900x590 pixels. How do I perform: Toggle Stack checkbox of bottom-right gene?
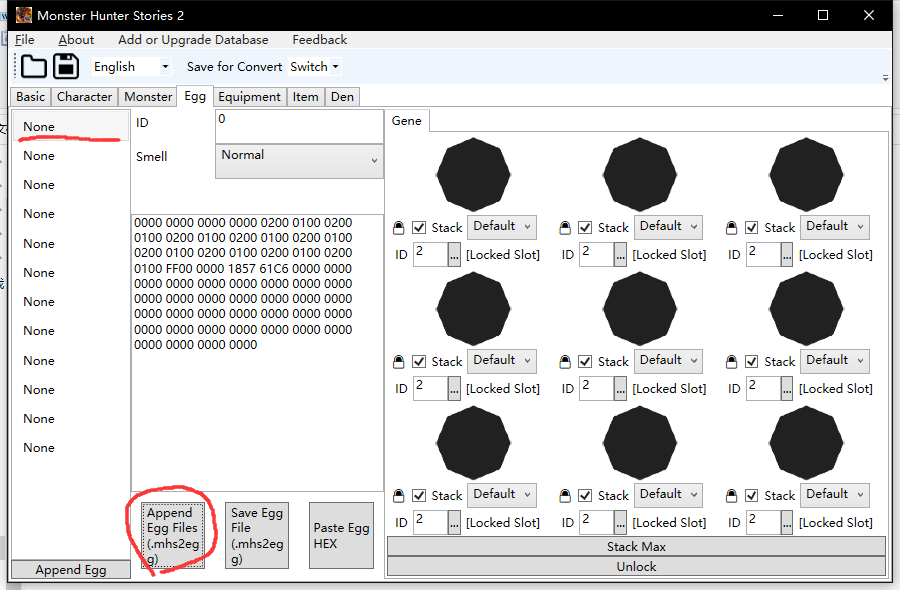coord(751,495)
